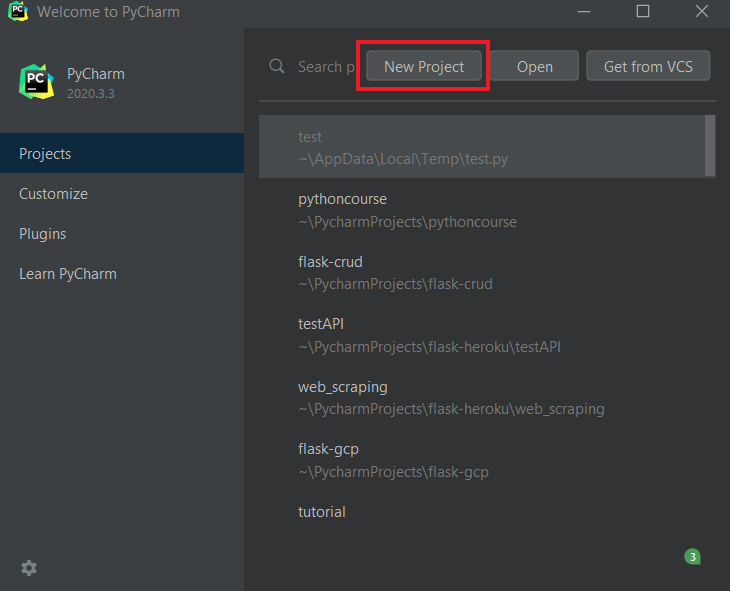Click the Open button

coord(534,66)
